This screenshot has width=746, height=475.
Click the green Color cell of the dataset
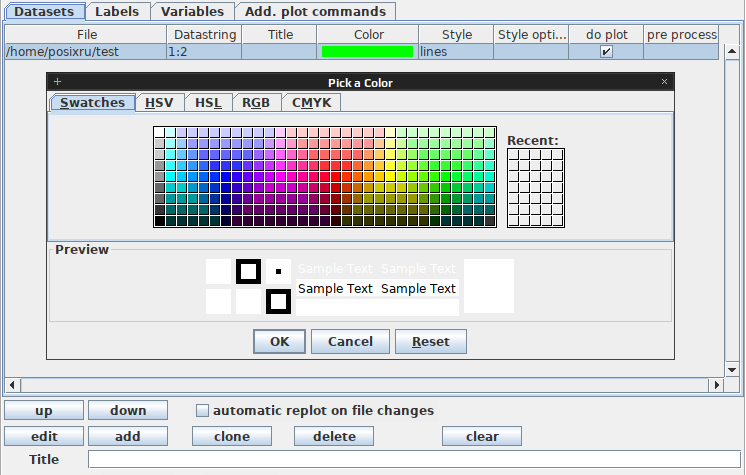pos(367,51)
